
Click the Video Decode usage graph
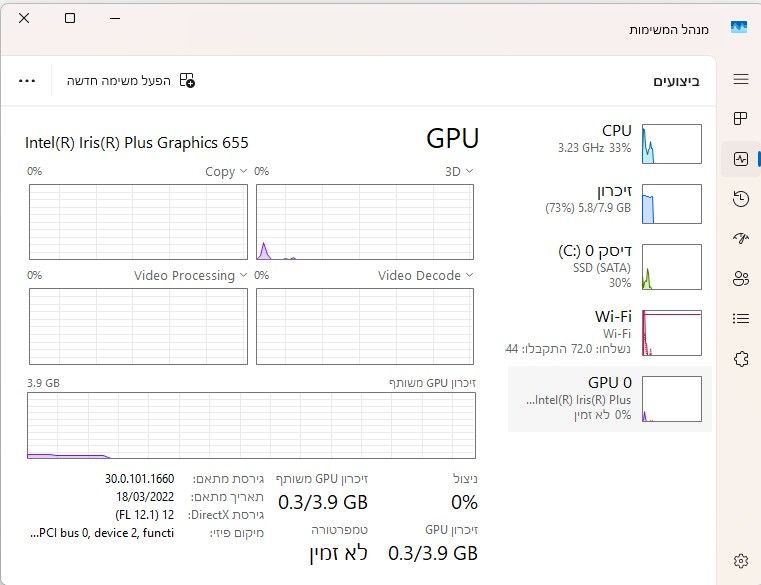(365, 326)
